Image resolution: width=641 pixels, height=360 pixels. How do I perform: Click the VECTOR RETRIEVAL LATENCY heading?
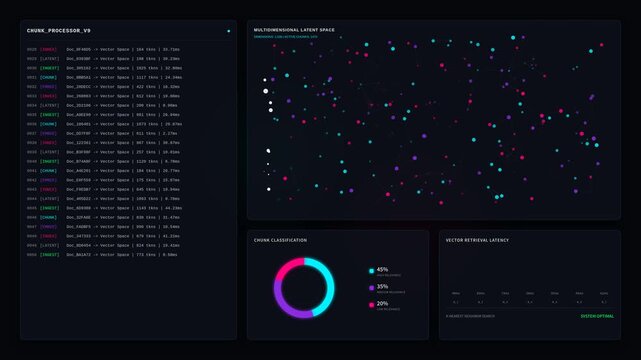coord(477,240)
